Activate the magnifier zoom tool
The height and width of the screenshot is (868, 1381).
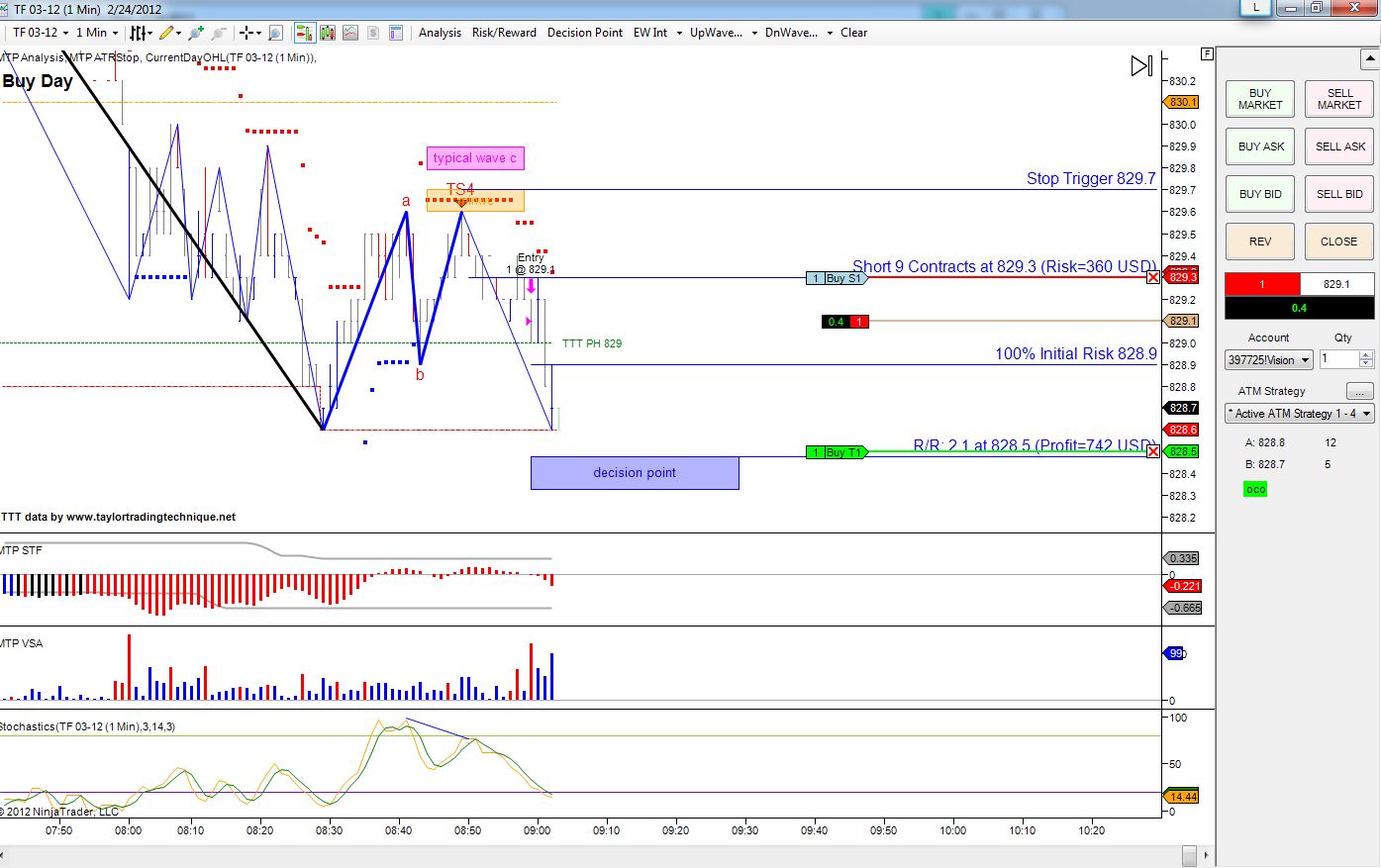276,33
